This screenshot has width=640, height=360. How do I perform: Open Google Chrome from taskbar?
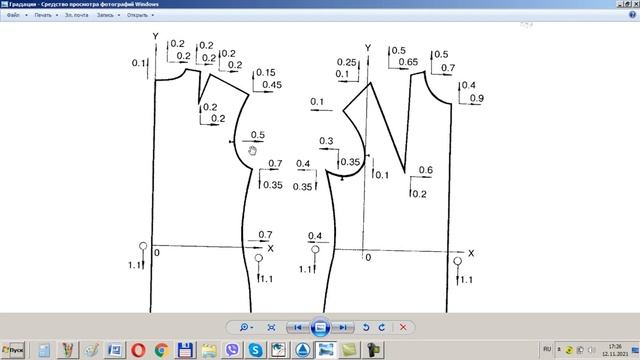click(162, 350)
